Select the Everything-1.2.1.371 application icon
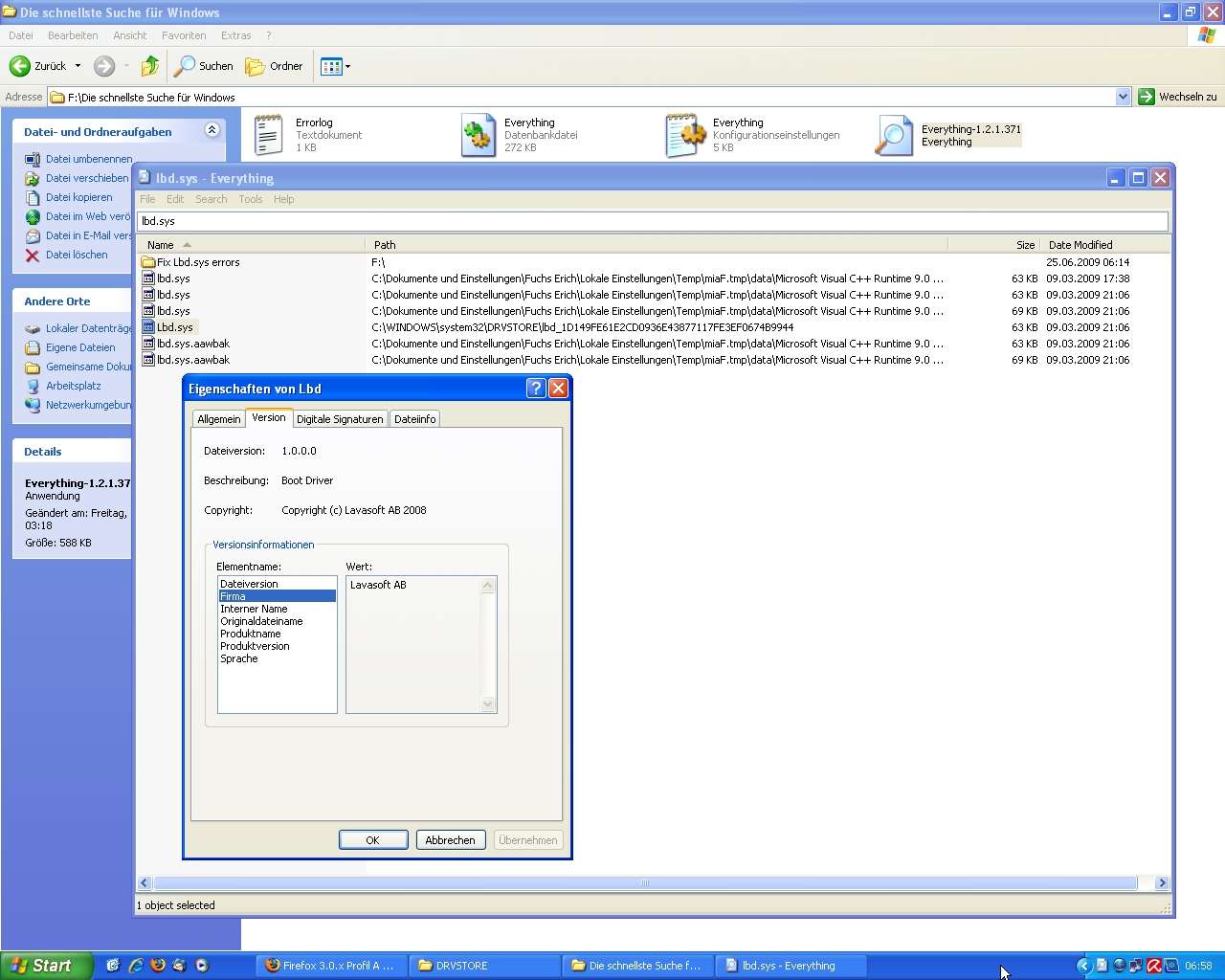Viewport: 1225px width, 980px height. pyautogui.click(x=895, y=135)
